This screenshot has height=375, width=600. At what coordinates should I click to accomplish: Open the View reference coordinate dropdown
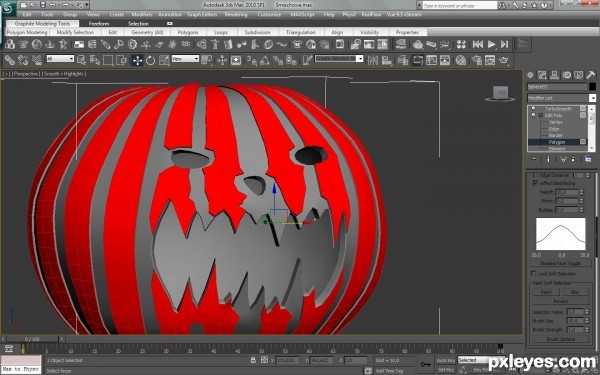pyautogui.click(x=185, y=59)
